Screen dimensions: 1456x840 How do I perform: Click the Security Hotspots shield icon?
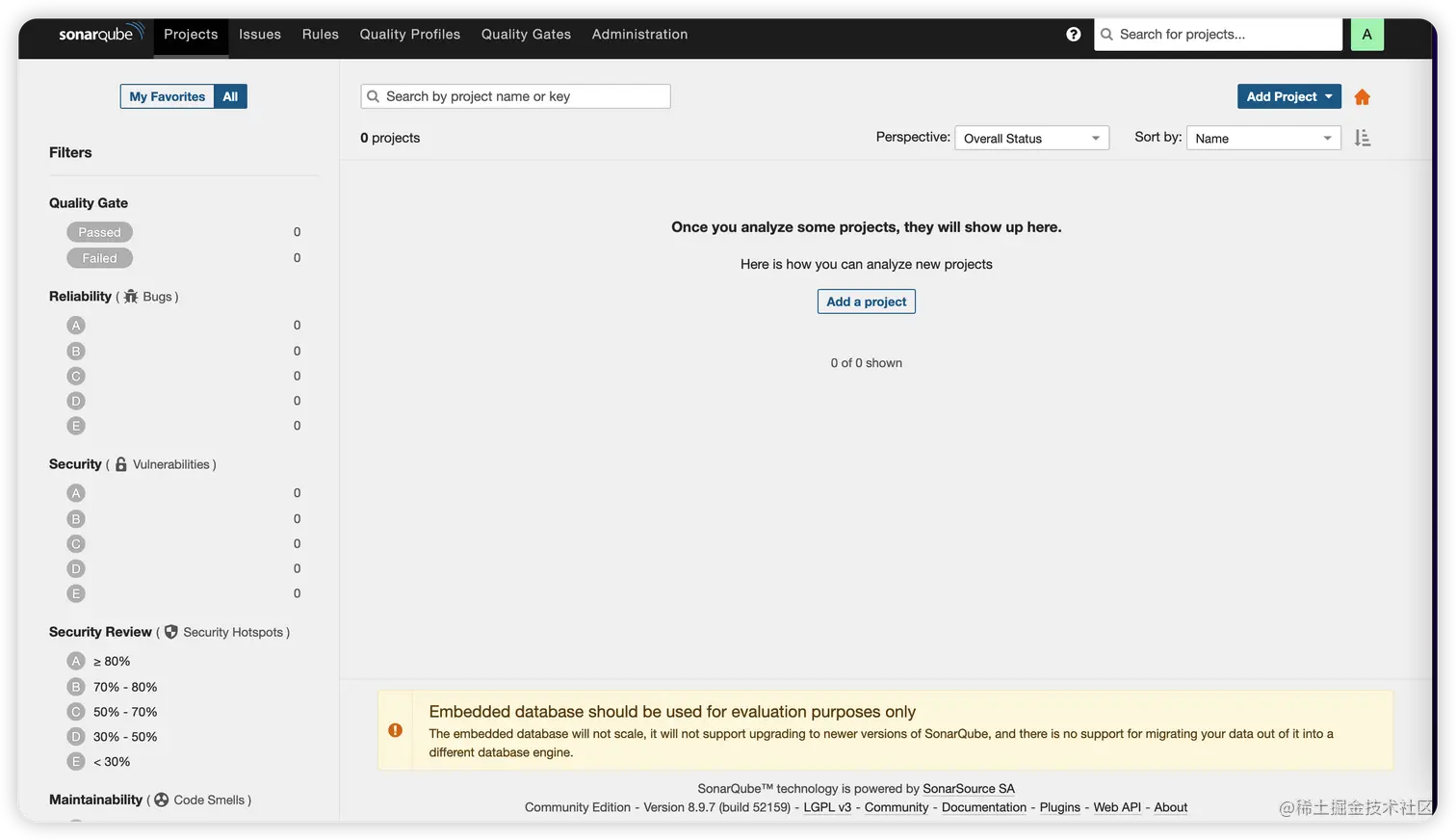pyautogui.click(x=170, y=632)
